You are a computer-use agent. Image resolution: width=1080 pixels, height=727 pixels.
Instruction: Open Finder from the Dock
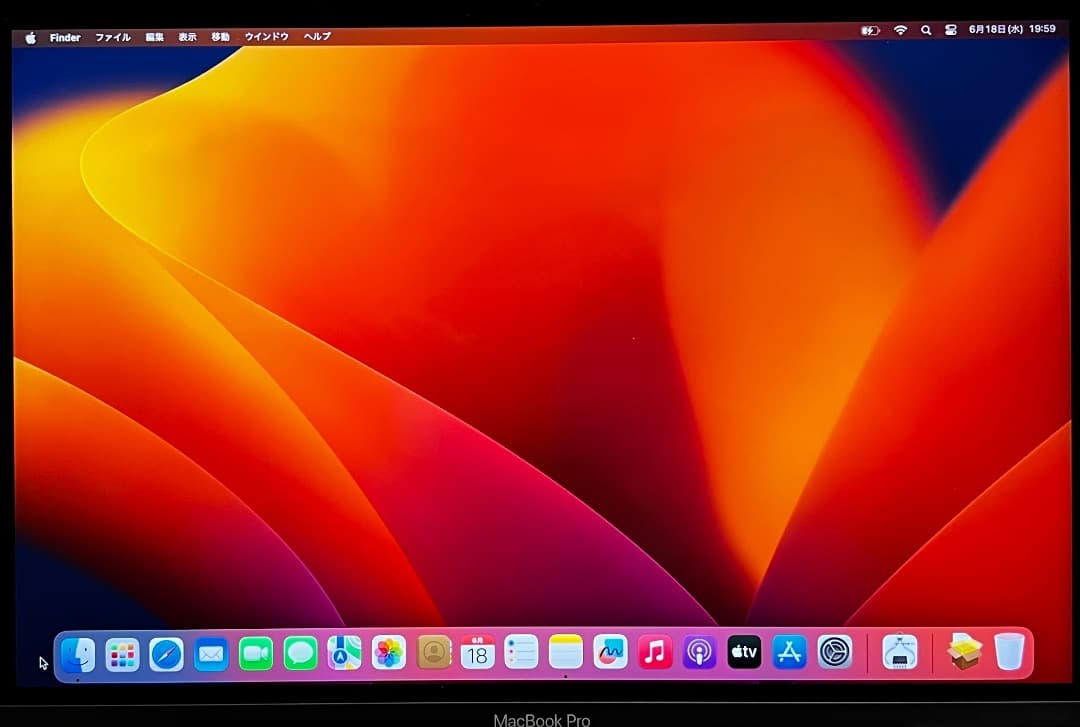(78, 655)
